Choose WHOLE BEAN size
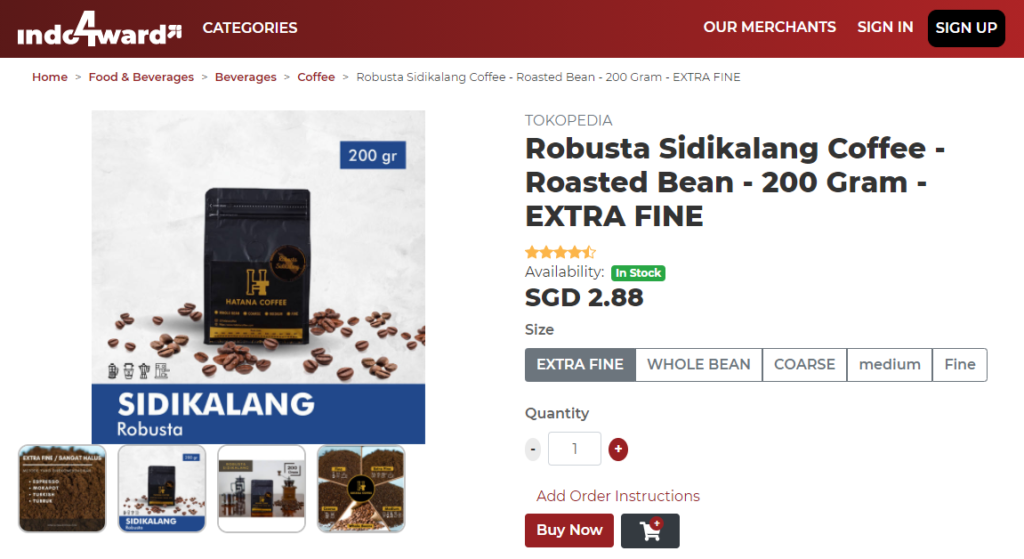Image resolution: width=1024 pixels, height=559 pixels. [699, 364]
